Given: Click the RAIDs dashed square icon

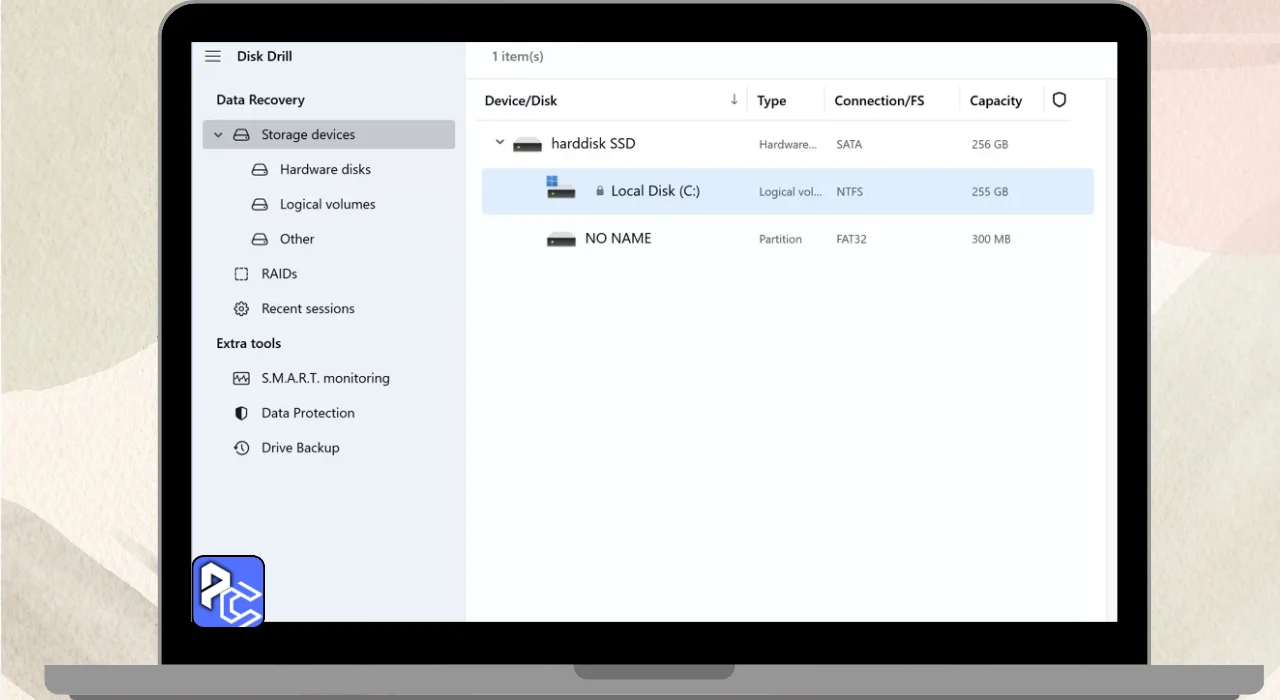Looking at the screenshot, I should (241, 274).
